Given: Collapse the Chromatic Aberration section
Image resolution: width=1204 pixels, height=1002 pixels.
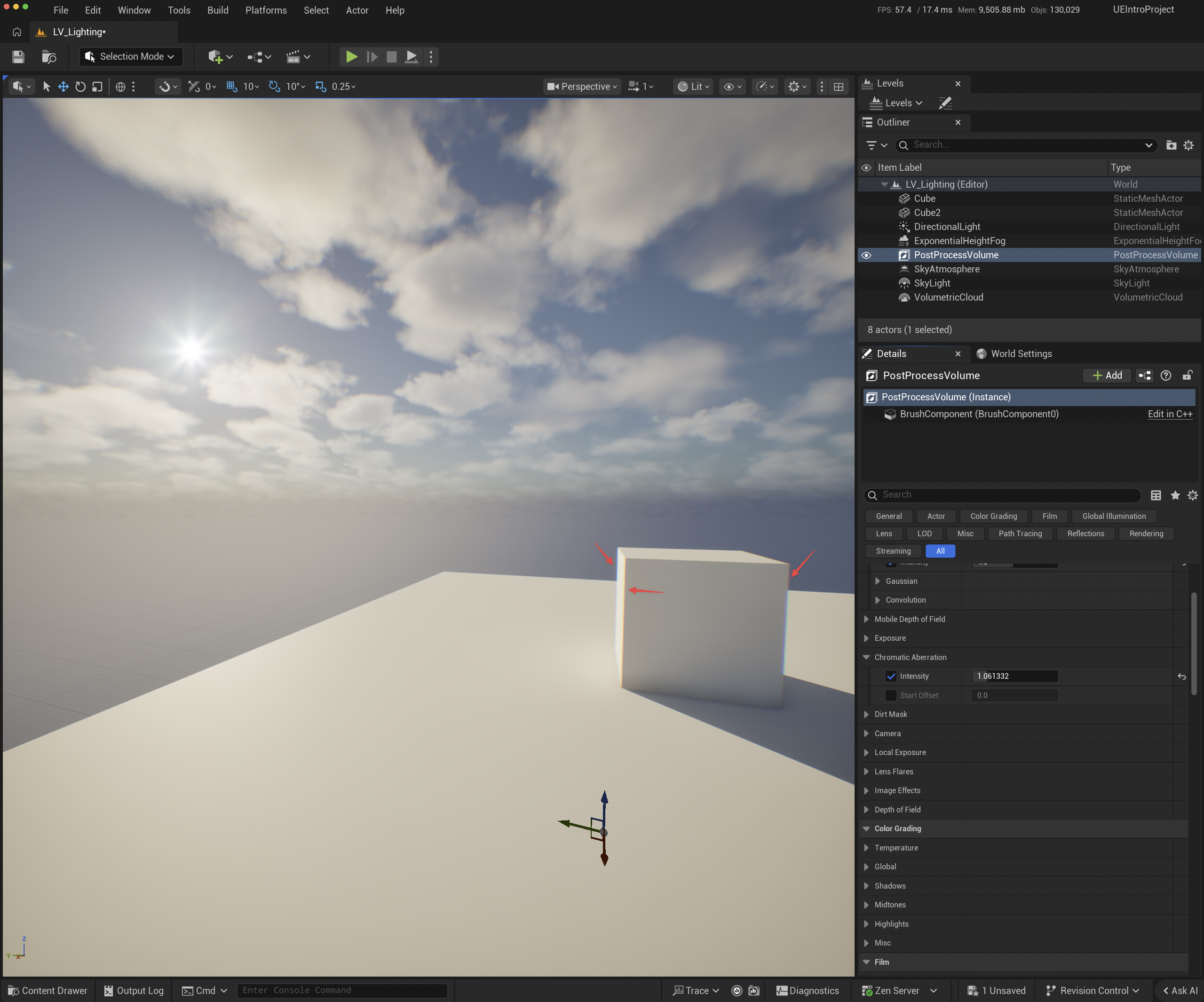Looking at the screenshot, I should click(866, 658).
